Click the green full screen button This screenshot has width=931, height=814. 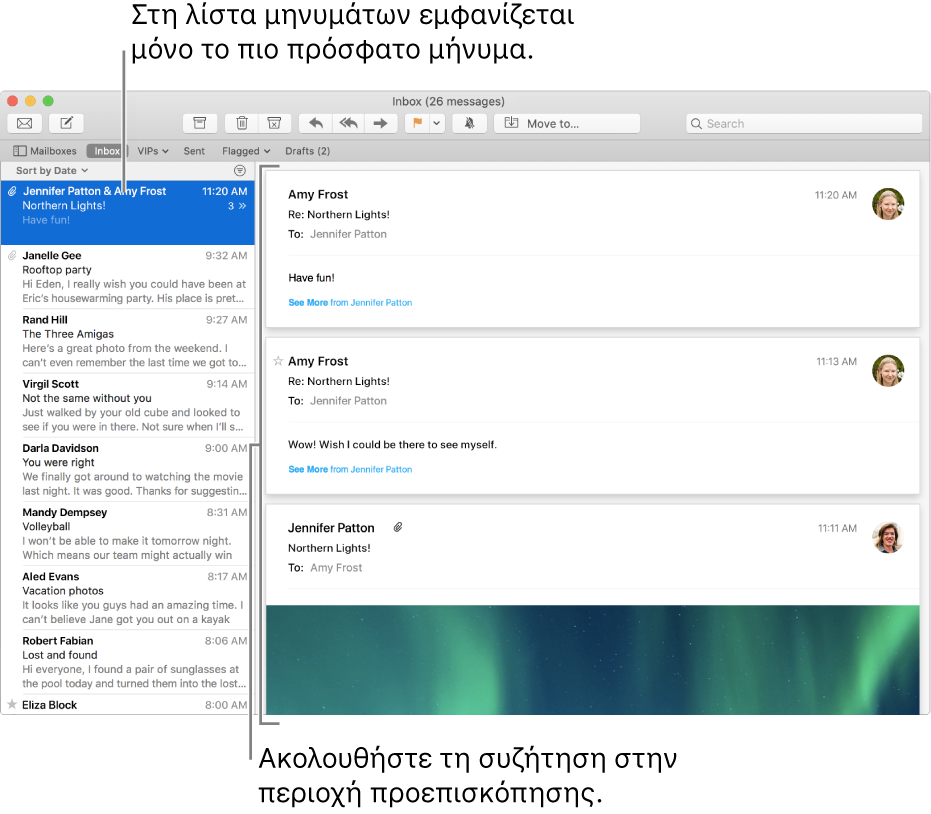pyautogui.click(x=48, y=101)
